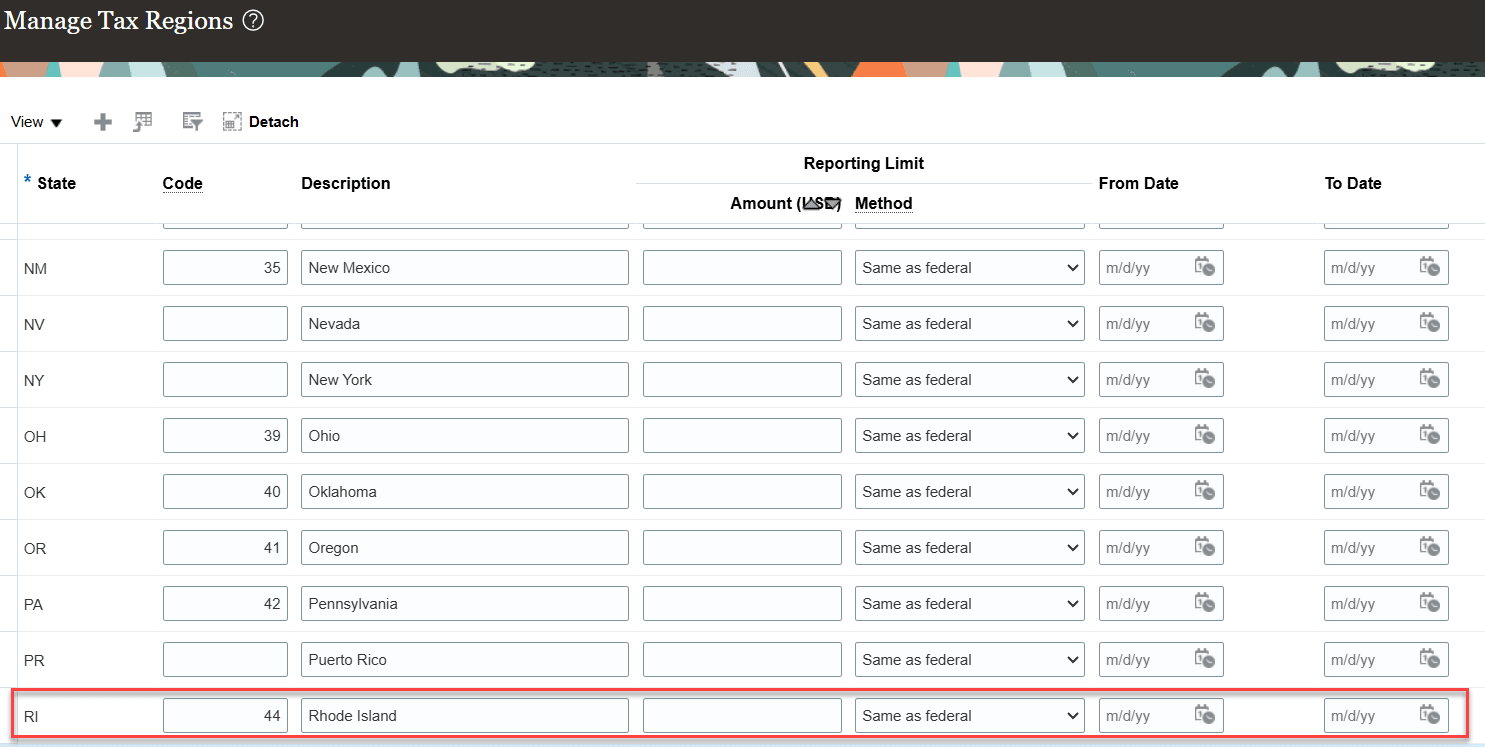1485x747 pixels.
Task: Open the View menu
Action: [x=35, y=121]
